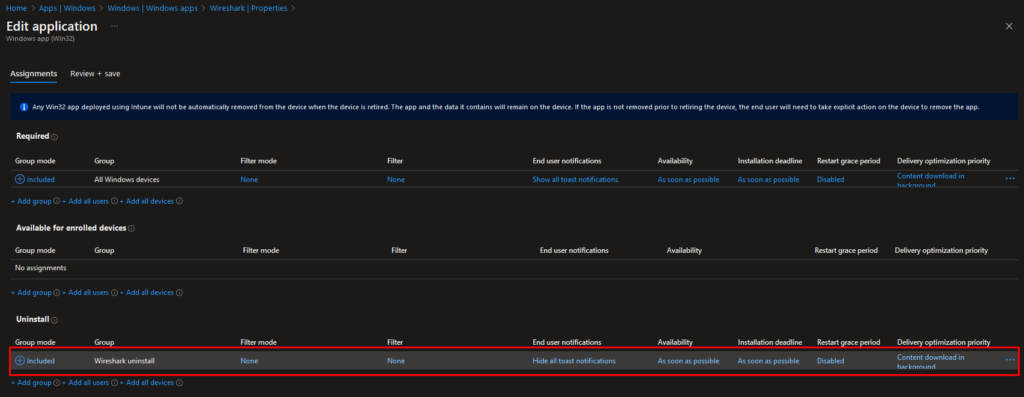Click Included group mode for All Windows devices

[35, 179]
